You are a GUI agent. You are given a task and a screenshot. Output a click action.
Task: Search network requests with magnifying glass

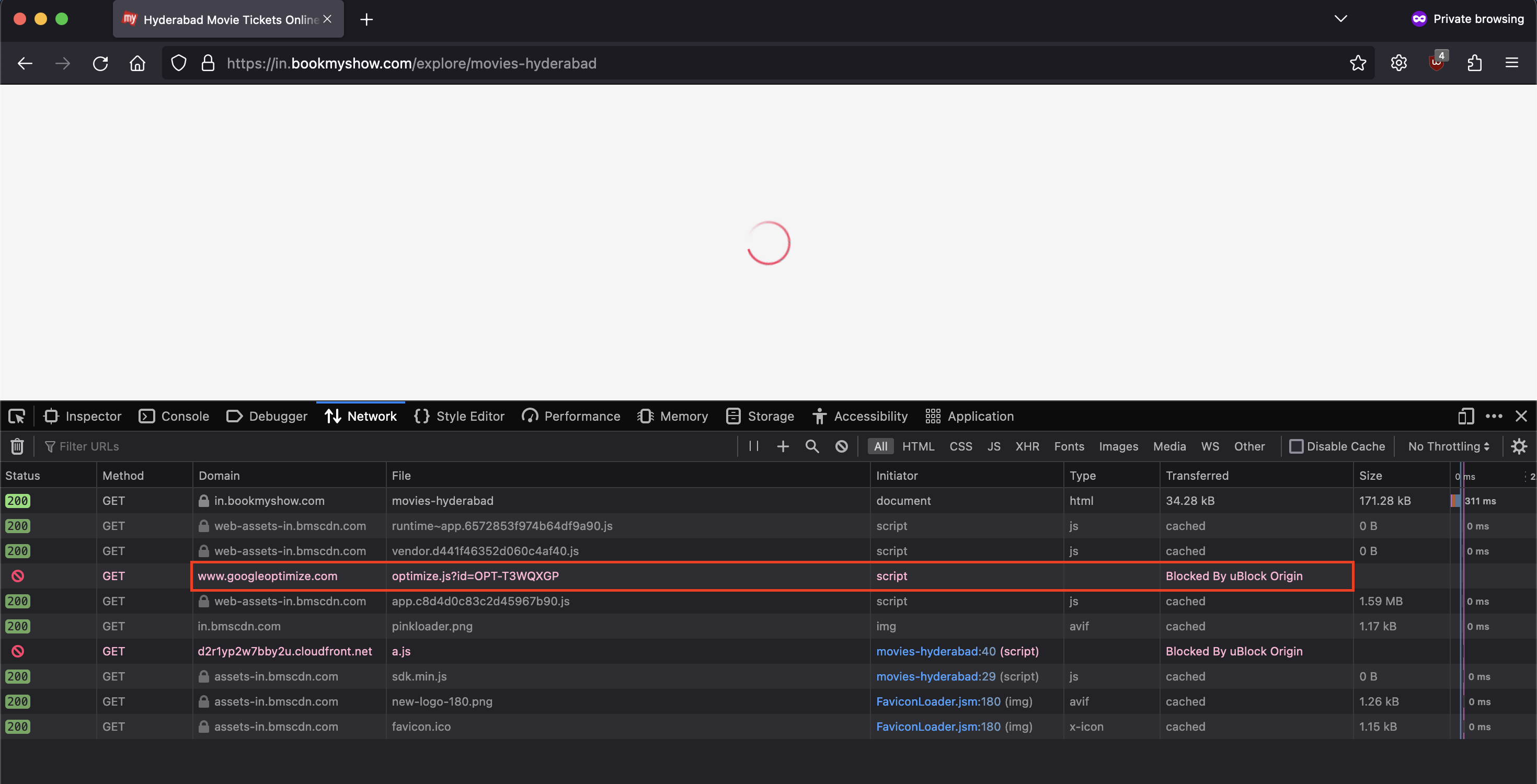(x=812, y=446)
